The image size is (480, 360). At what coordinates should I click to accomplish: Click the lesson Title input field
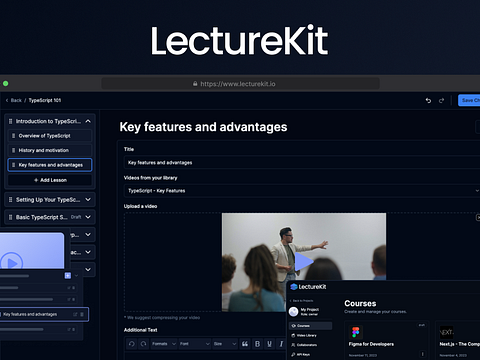pos(302,163)
